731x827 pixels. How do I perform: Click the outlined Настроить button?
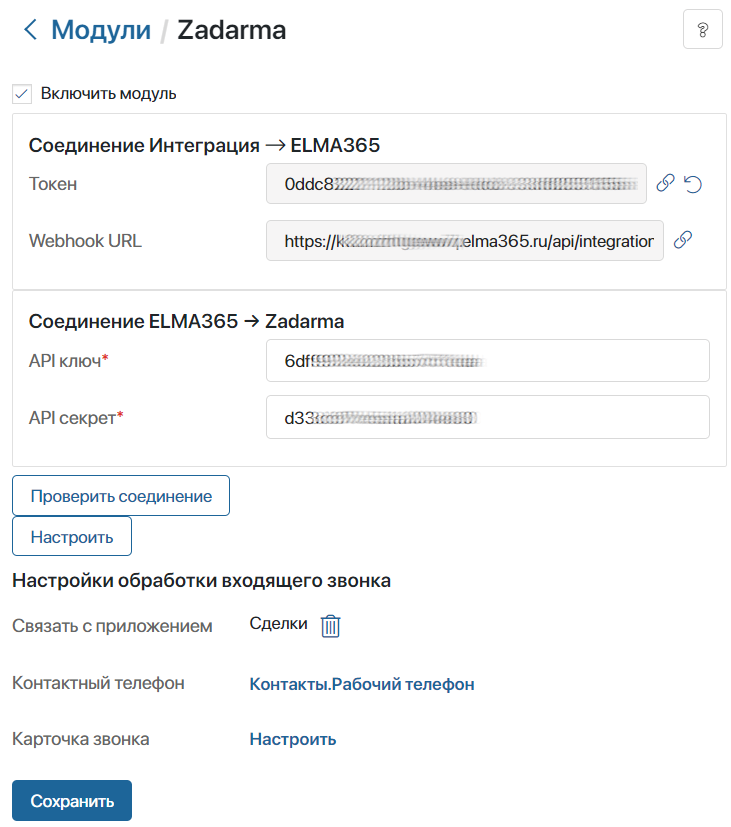[x=72, y=536]
